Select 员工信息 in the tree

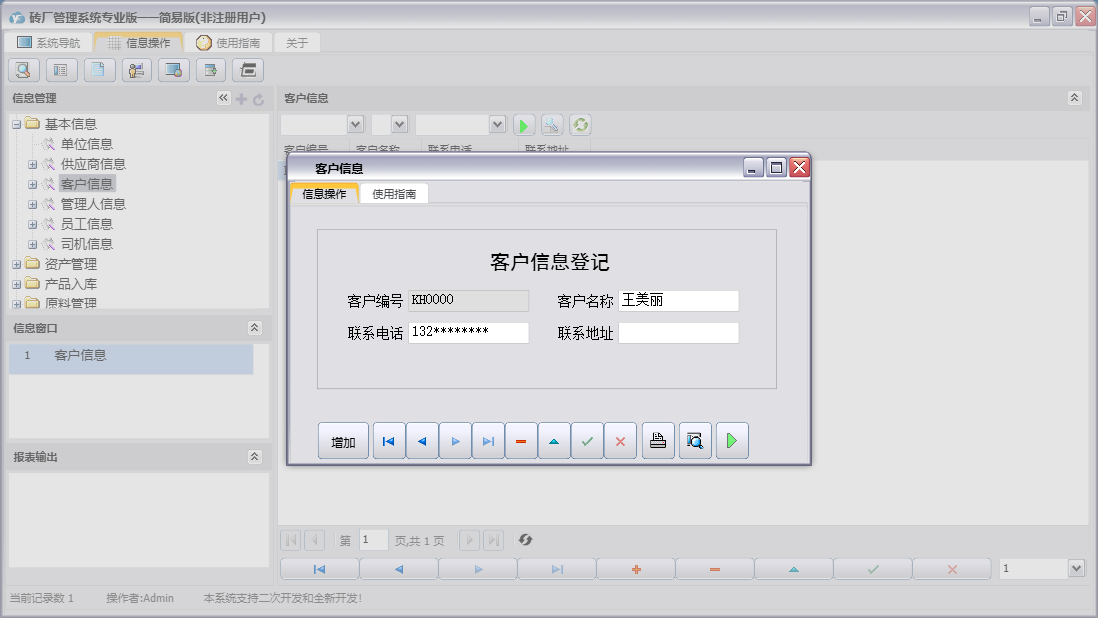click(86, 224)
